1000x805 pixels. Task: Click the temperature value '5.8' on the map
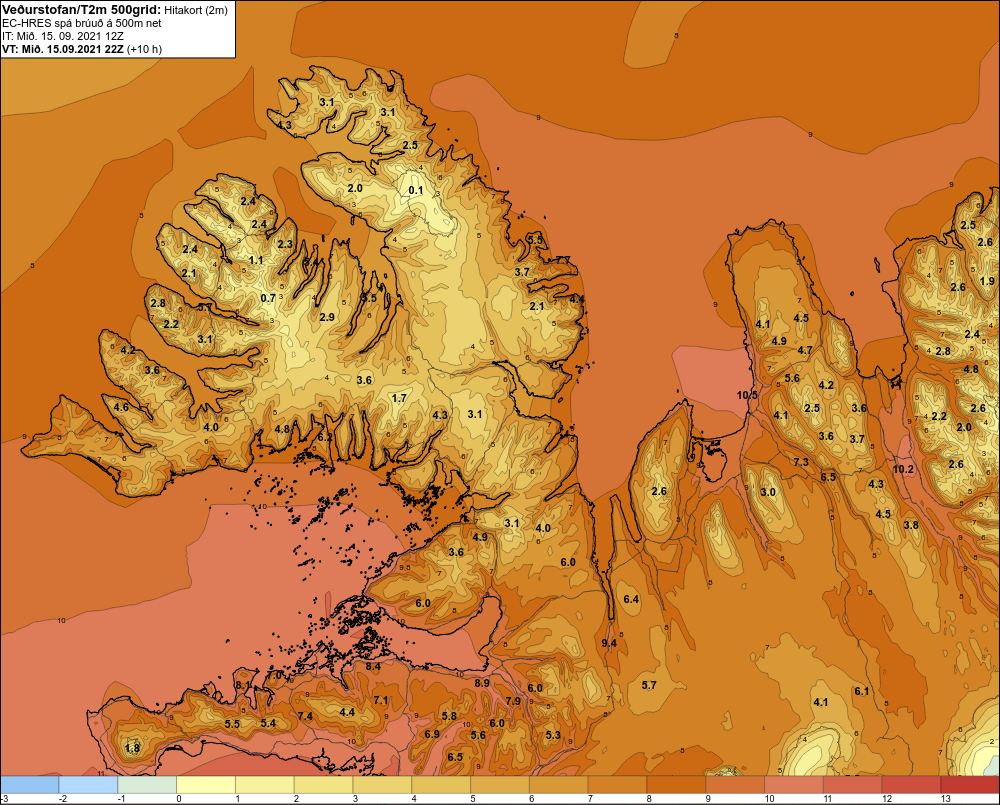450,716
